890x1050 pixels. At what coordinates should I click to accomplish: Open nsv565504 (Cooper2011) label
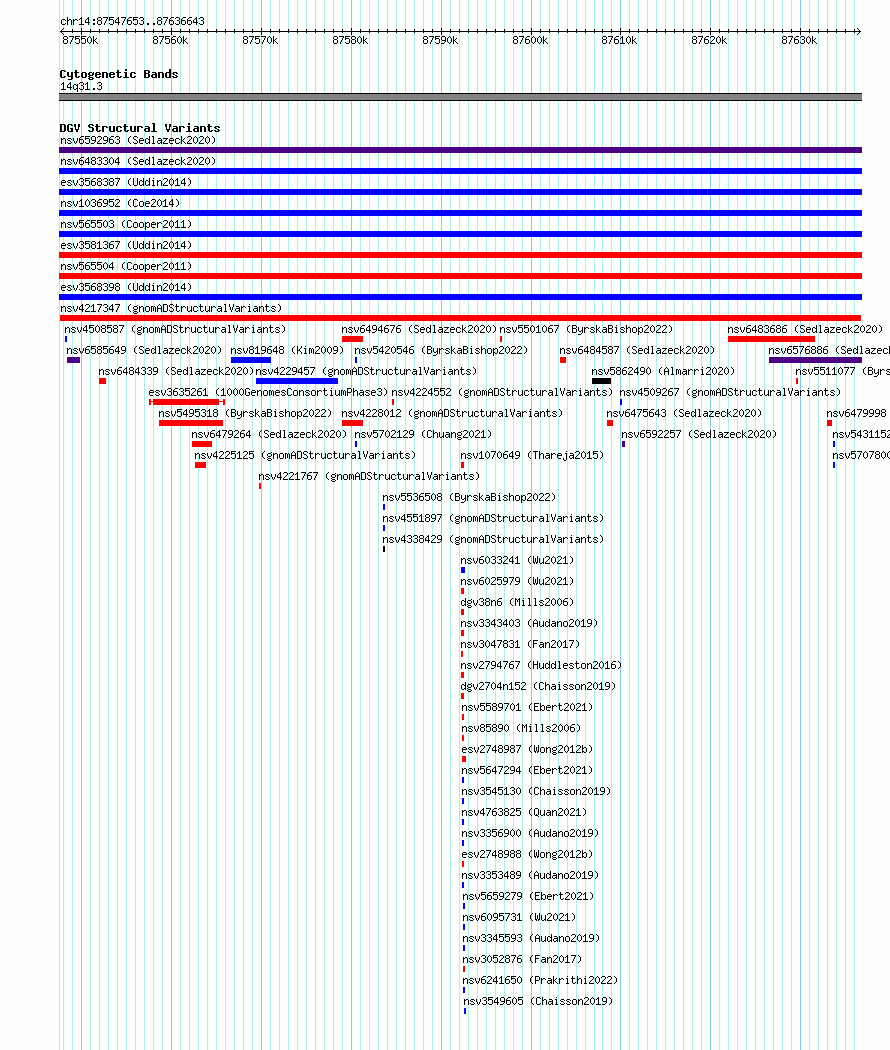(x=126, y=267)
